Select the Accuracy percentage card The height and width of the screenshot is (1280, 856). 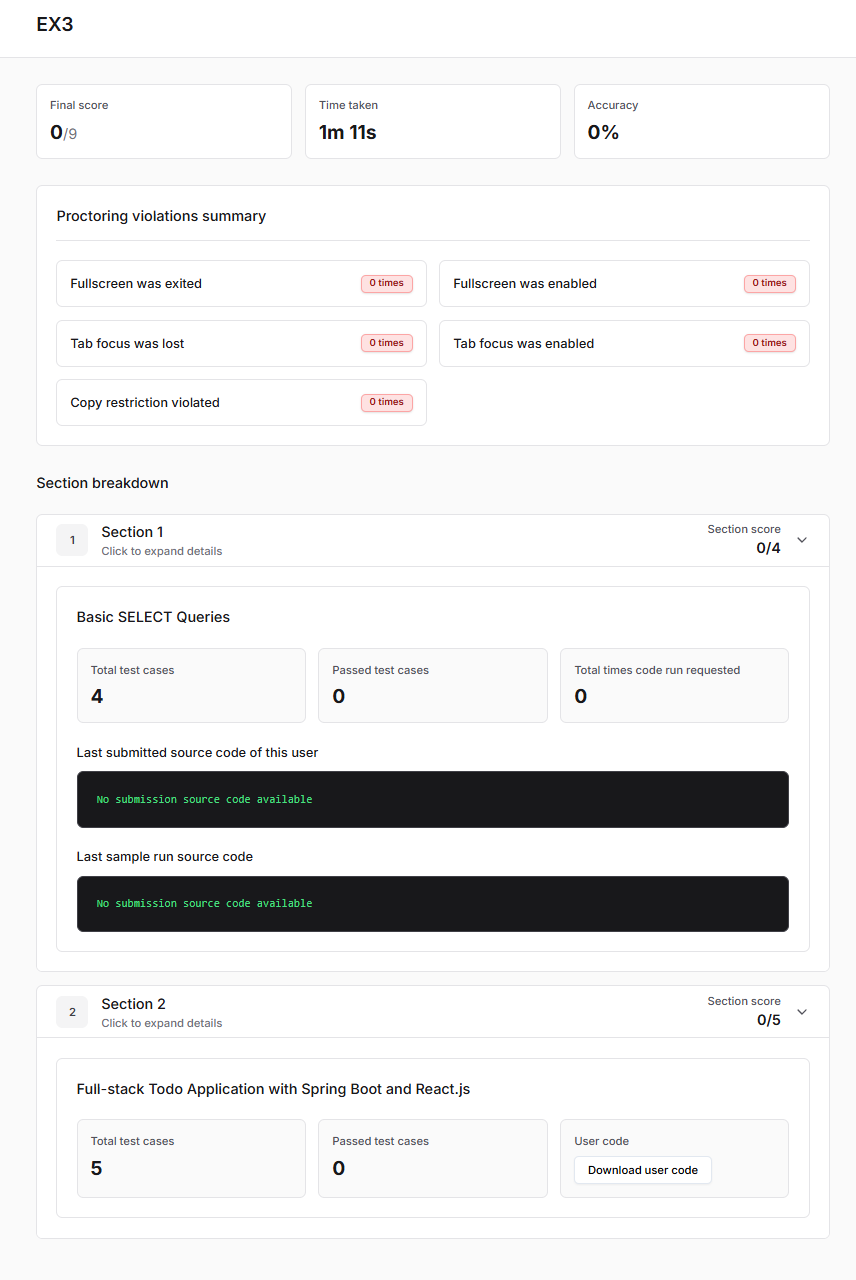click(701, 121)
